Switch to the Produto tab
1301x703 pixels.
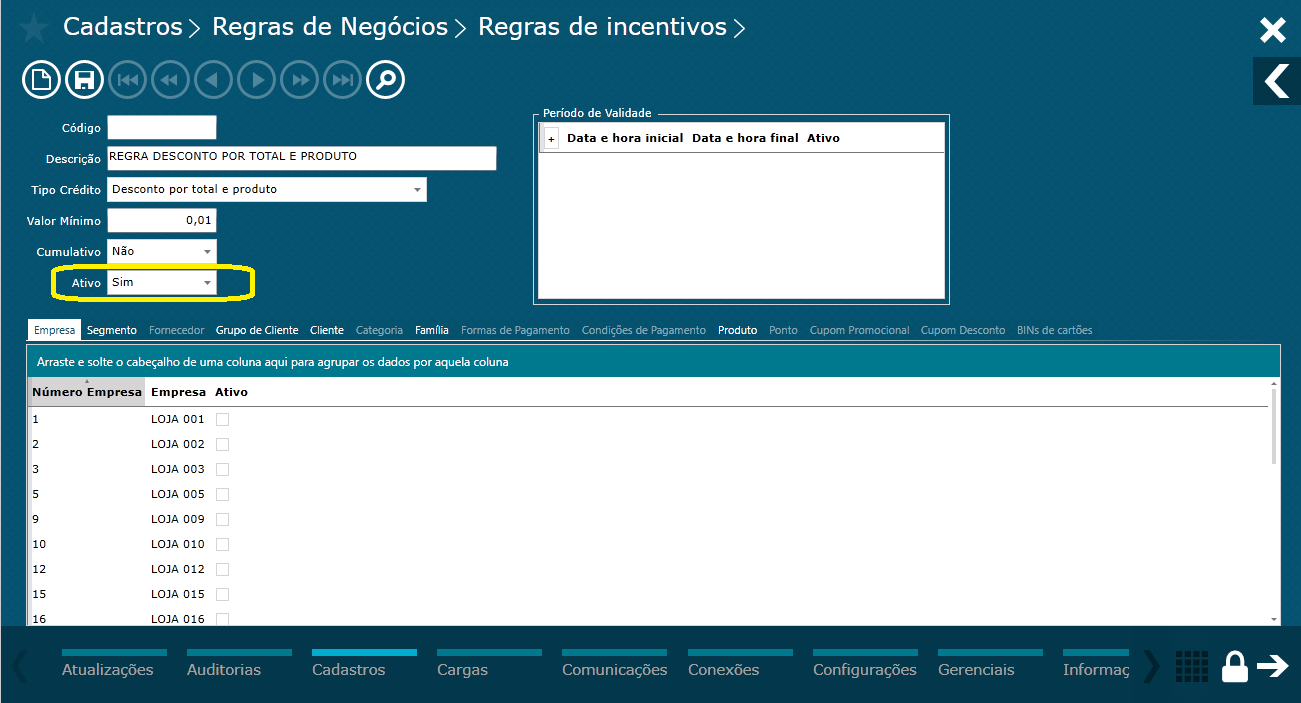[737, 329]
